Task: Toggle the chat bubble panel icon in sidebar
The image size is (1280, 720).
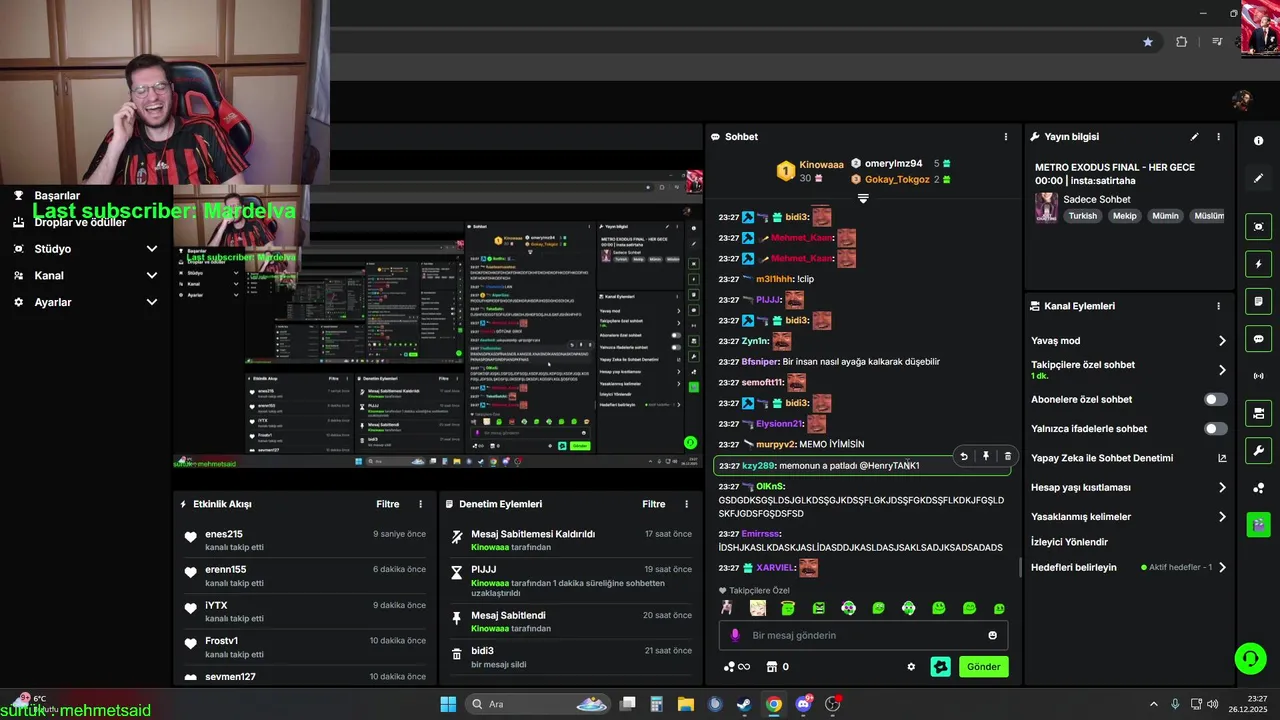Action: 1258,339
